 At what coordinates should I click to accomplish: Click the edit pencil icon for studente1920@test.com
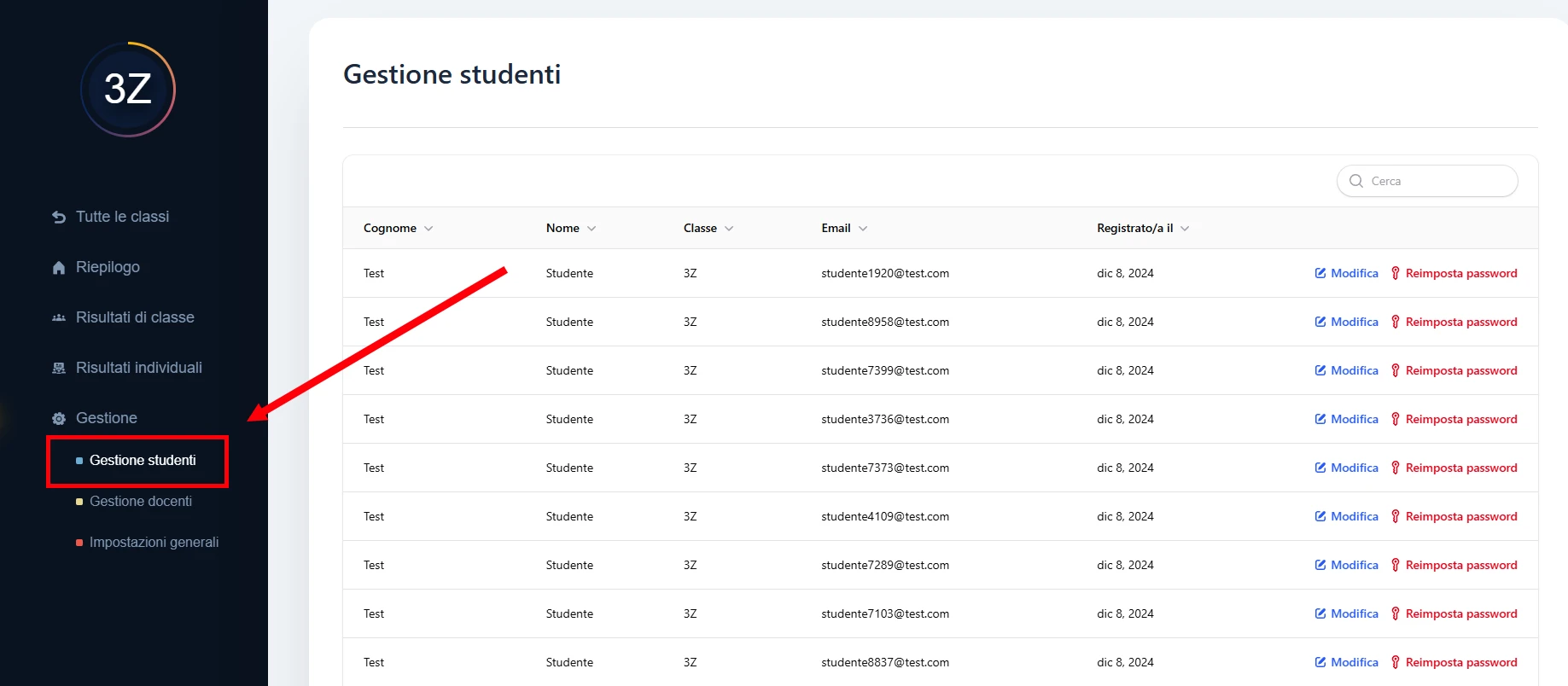[1320, 273]
